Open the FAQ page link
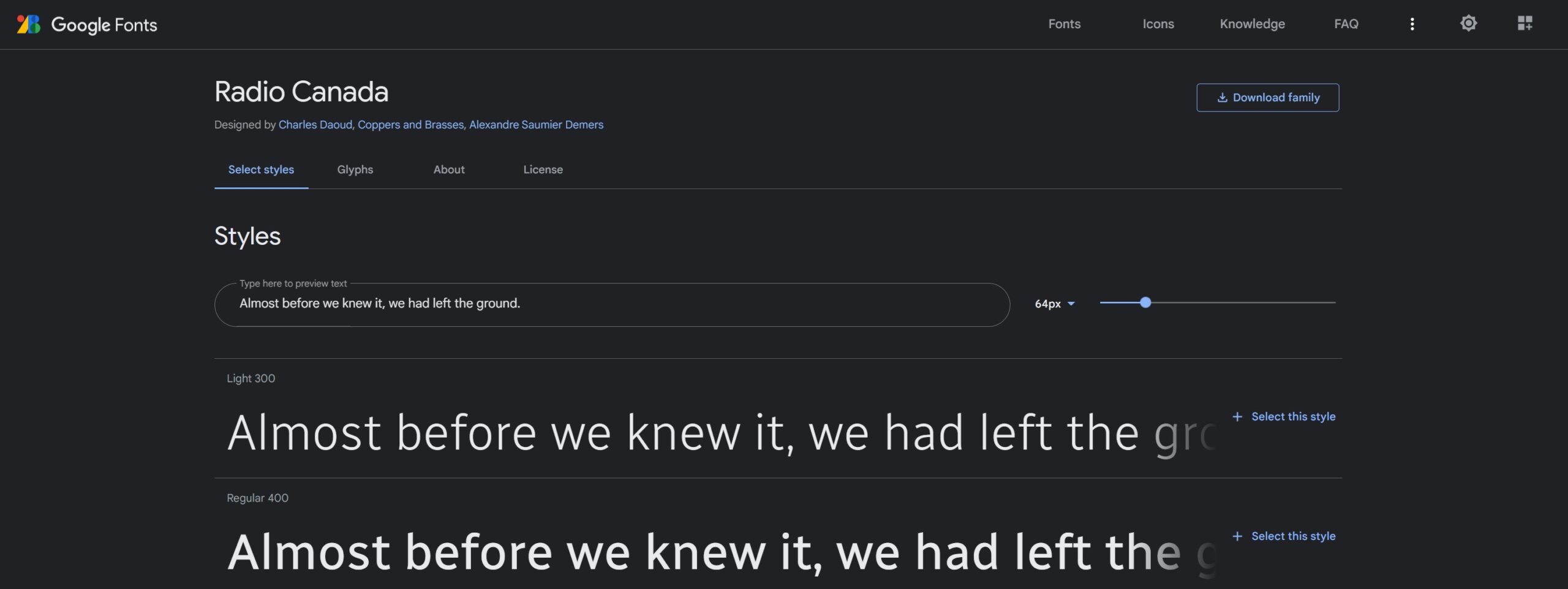This screenshot has height=589, width=1568. (1346, 24)
